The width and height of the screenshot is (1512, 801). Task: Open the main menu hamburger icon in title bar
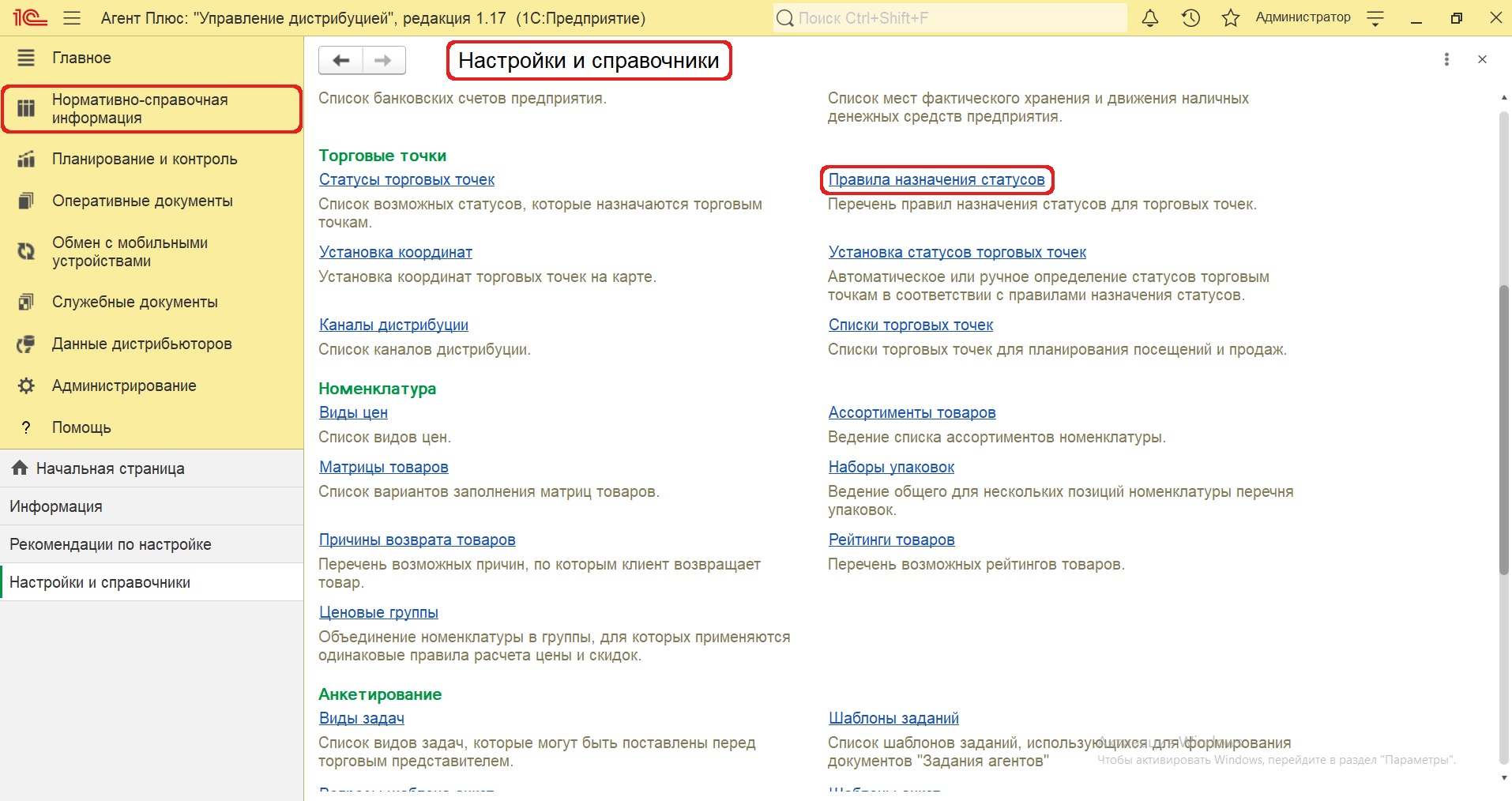[x=72, y=17]
